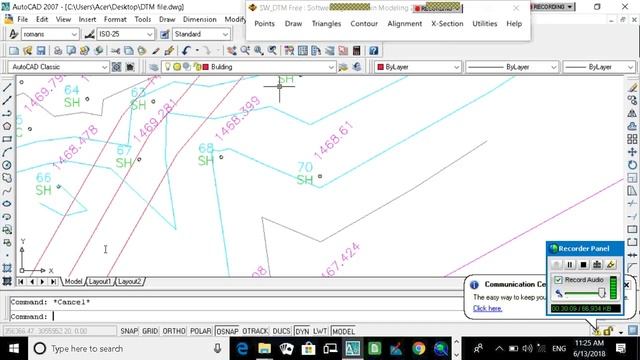Click the Plot printer icon
The width and height of the screenshot is (640, 360).
coord(58,51)
